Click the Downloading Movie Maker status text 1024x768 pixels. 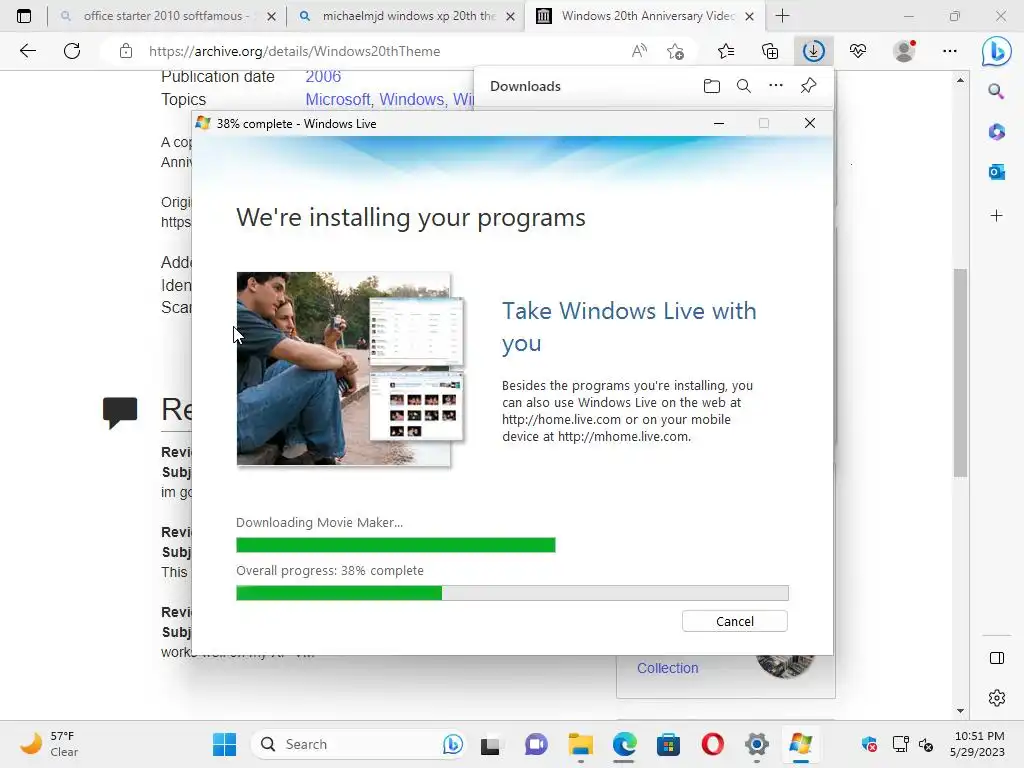click(319, 522)
